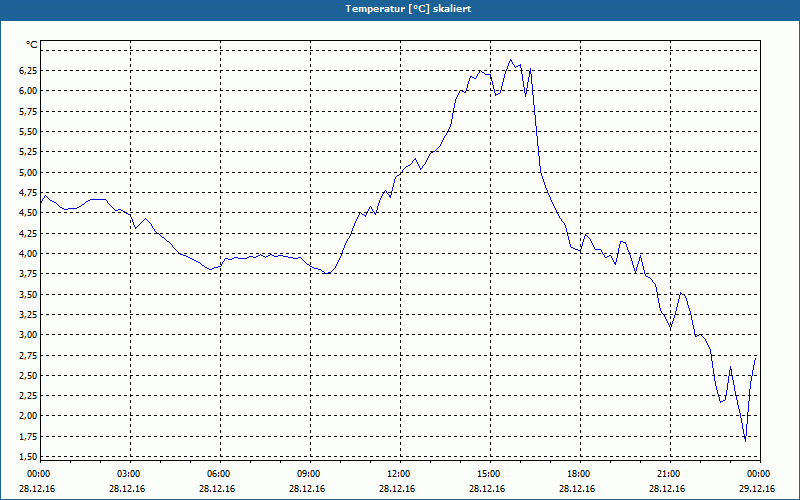This screenshot has height=500, width=800.
Task: Click the °C unit label atop the y-axis
Action: click(32, 45)
